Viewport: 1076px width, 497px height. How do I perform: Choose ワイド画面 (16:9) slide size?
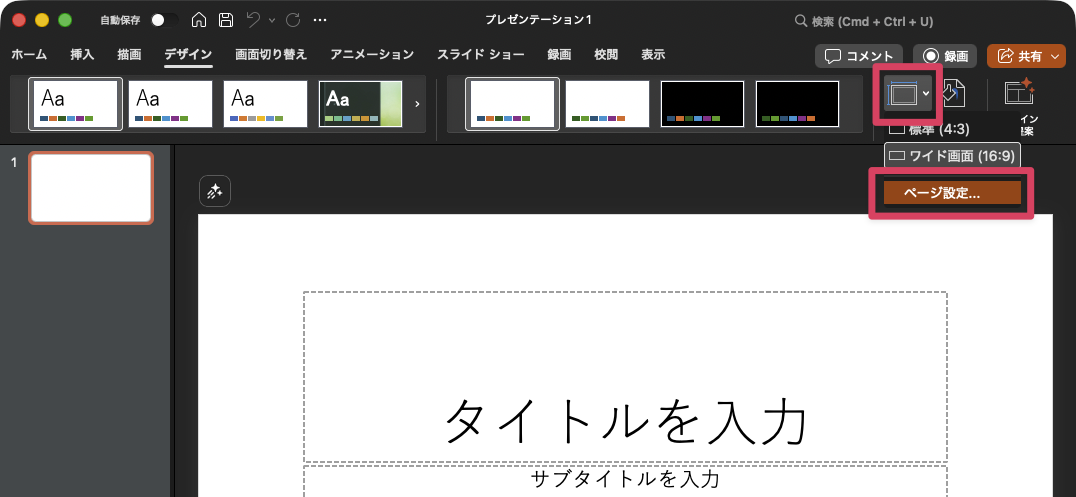tap(952, 156)
